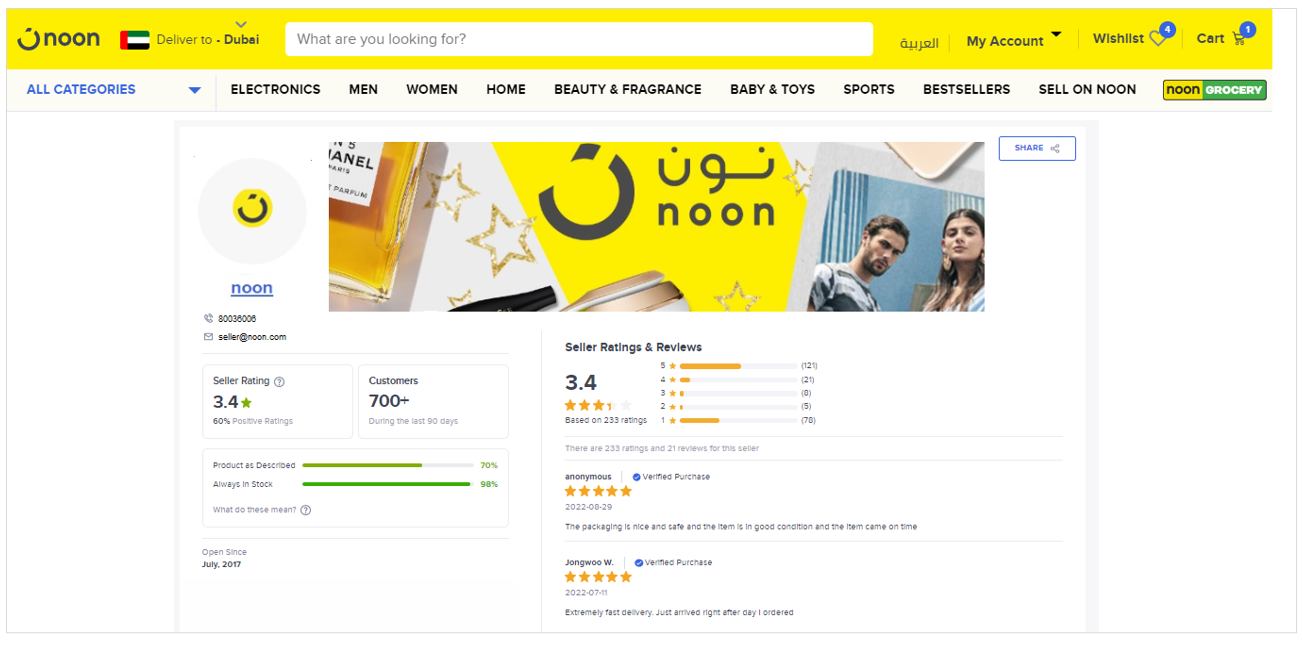Expand the Deliver to Dubai chevron
Image resolution: width=1302 pixels, height=646 pixels.
coord(240,24)
